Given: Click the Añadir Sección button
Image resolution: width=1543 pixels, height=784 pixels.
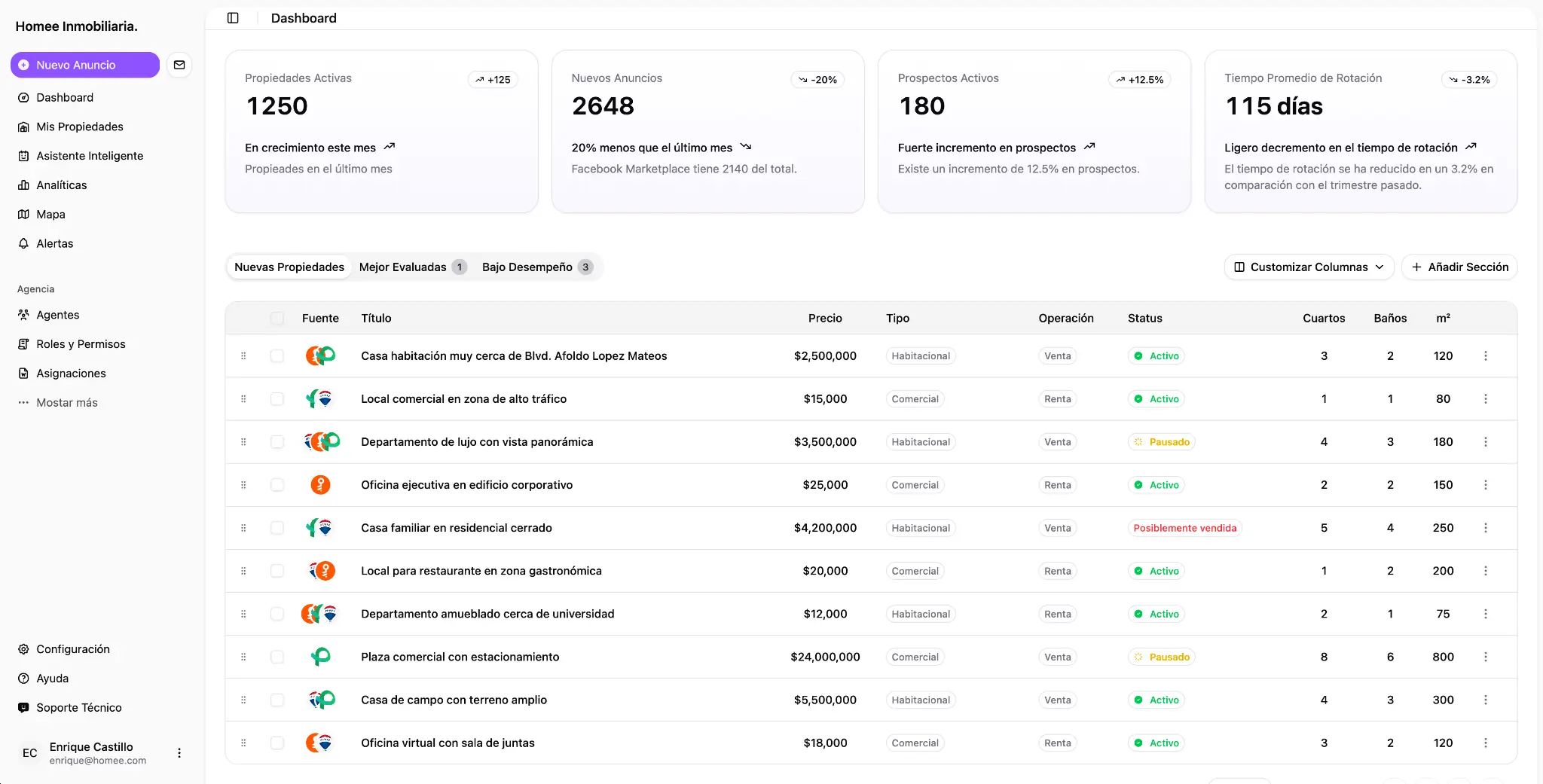Looking at the screenshot, I should (1459, 267).
